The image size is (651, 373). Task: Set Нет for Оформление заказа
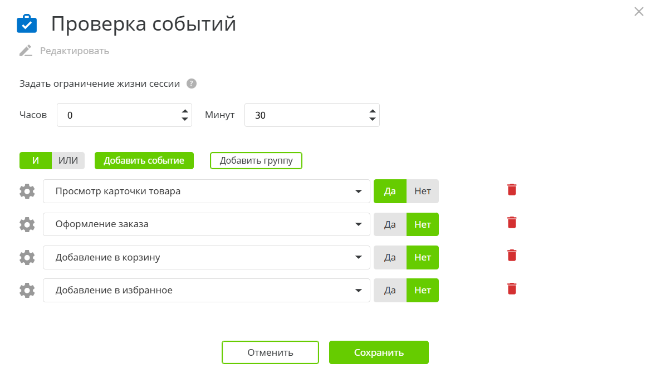tap(423, 224)
